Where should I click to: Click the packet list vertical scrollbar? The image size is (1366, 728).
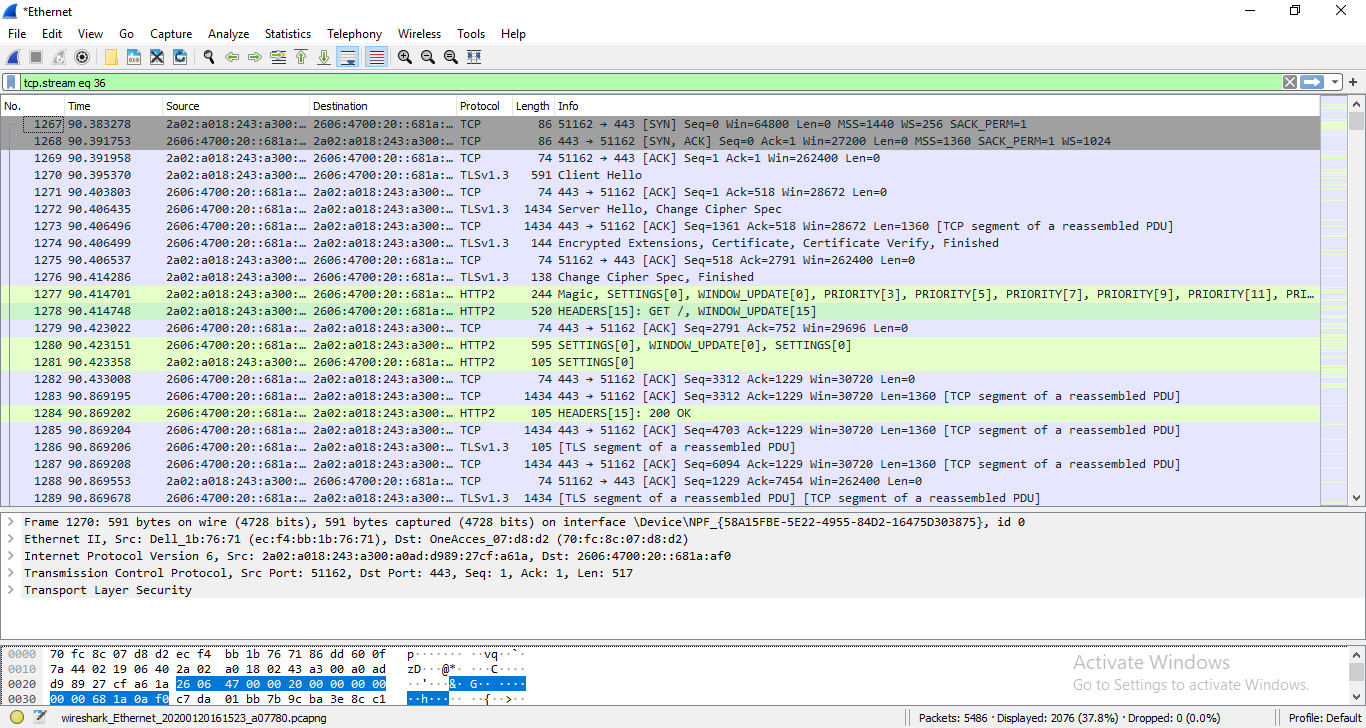tap(1356, 301)
